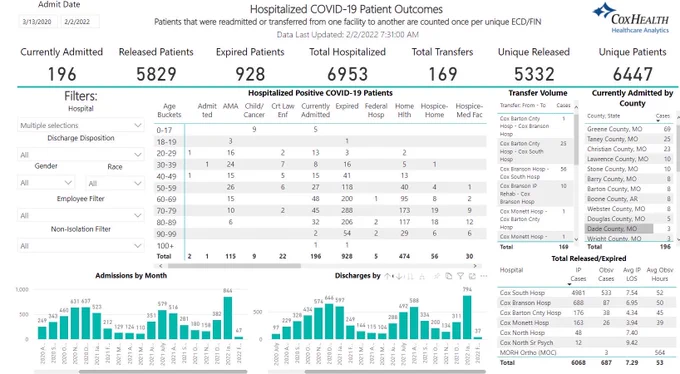Click the CoxHealth logo
Screen dimensions: 680x374
tap(631, 18)
